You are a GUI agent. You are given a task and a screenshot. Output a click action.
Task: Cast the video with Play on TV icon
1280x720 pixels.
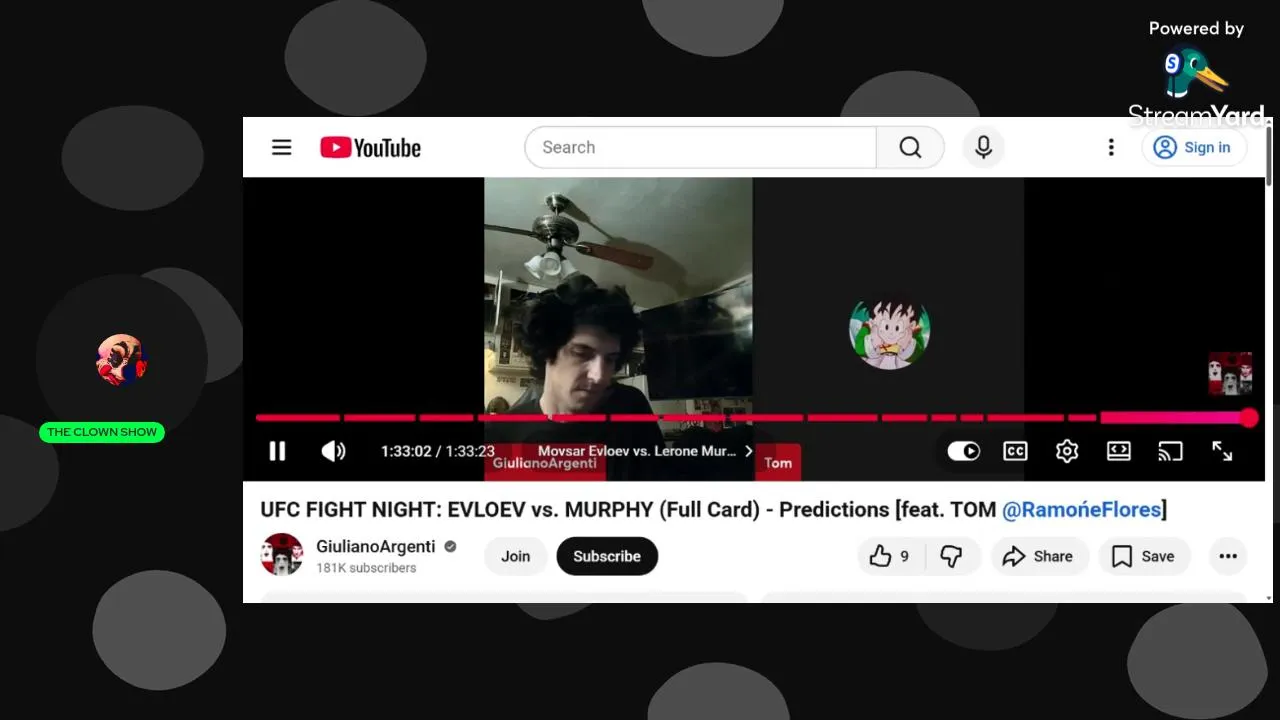1170,451
